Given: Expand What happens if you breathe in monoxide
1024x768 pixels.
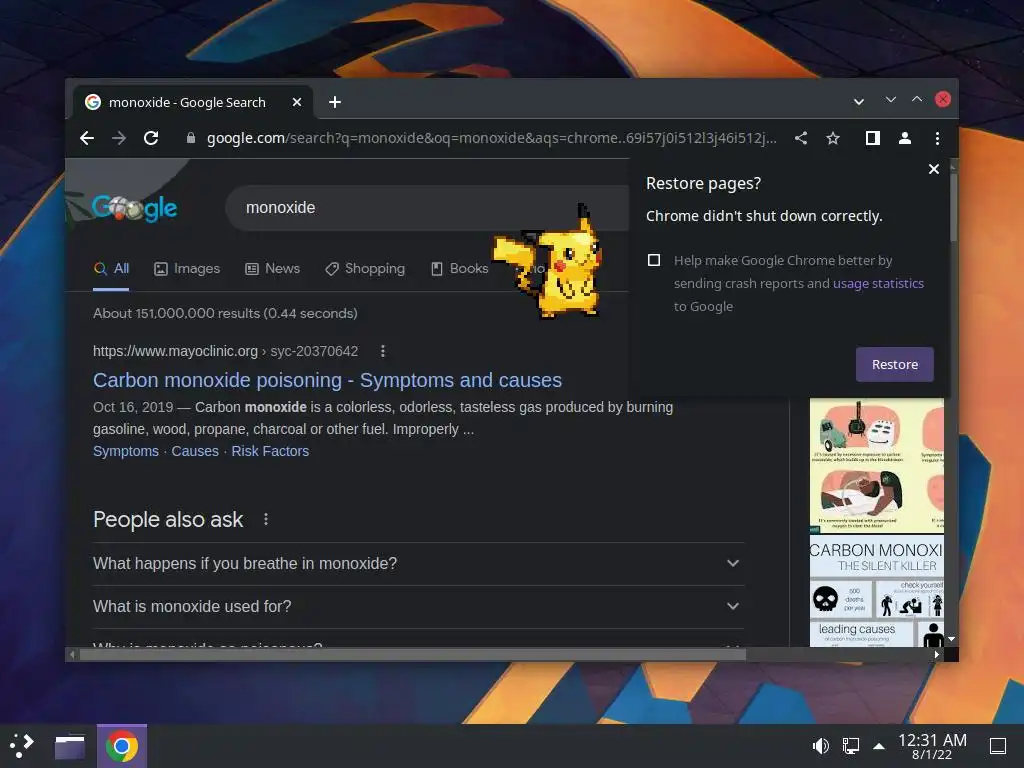Looking at the screenshot, I should [418, 564].
